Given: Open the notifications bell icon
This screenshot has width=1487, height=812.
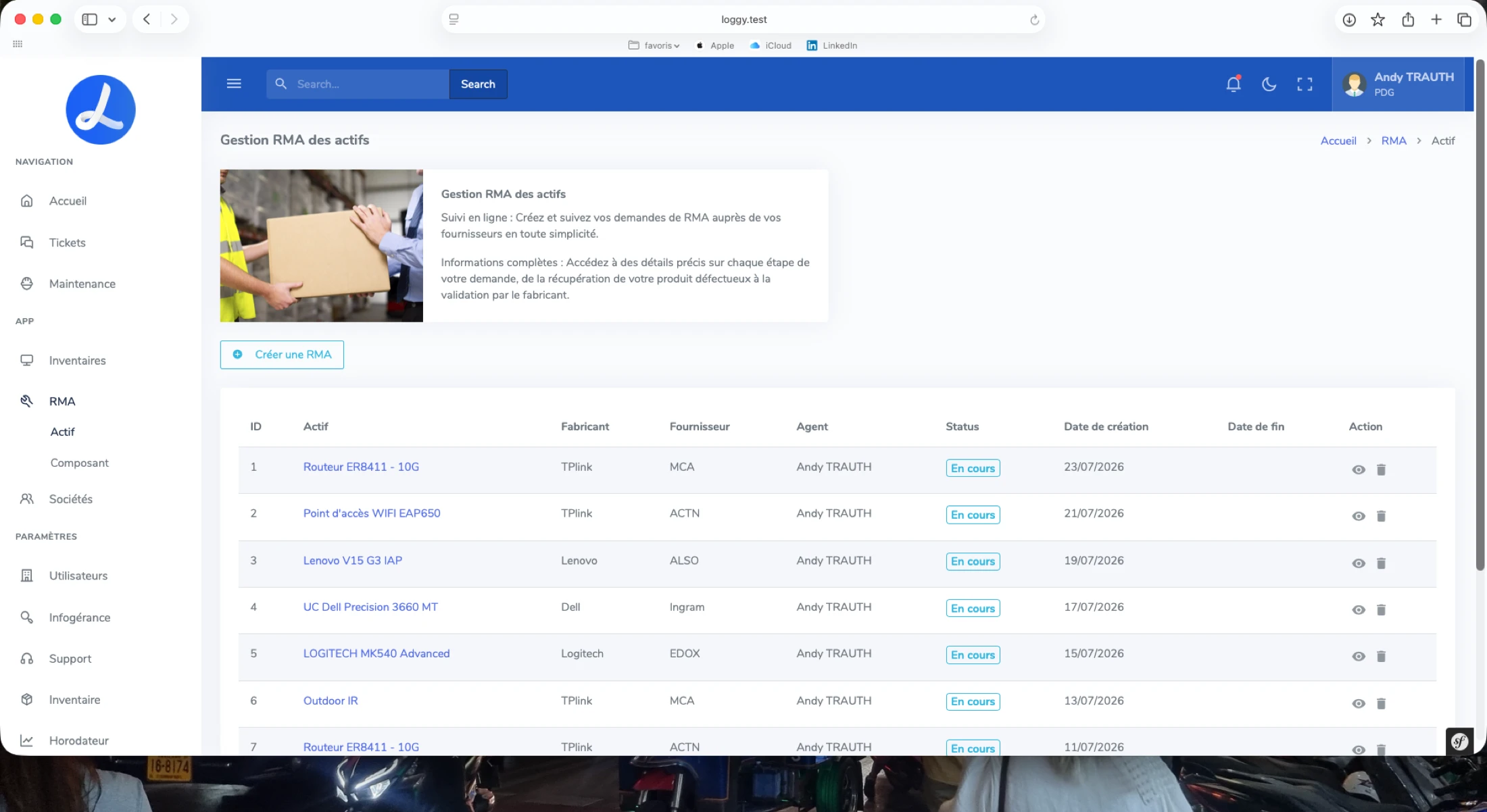Looking at the screenshot, I should [x=1234, y=84].
